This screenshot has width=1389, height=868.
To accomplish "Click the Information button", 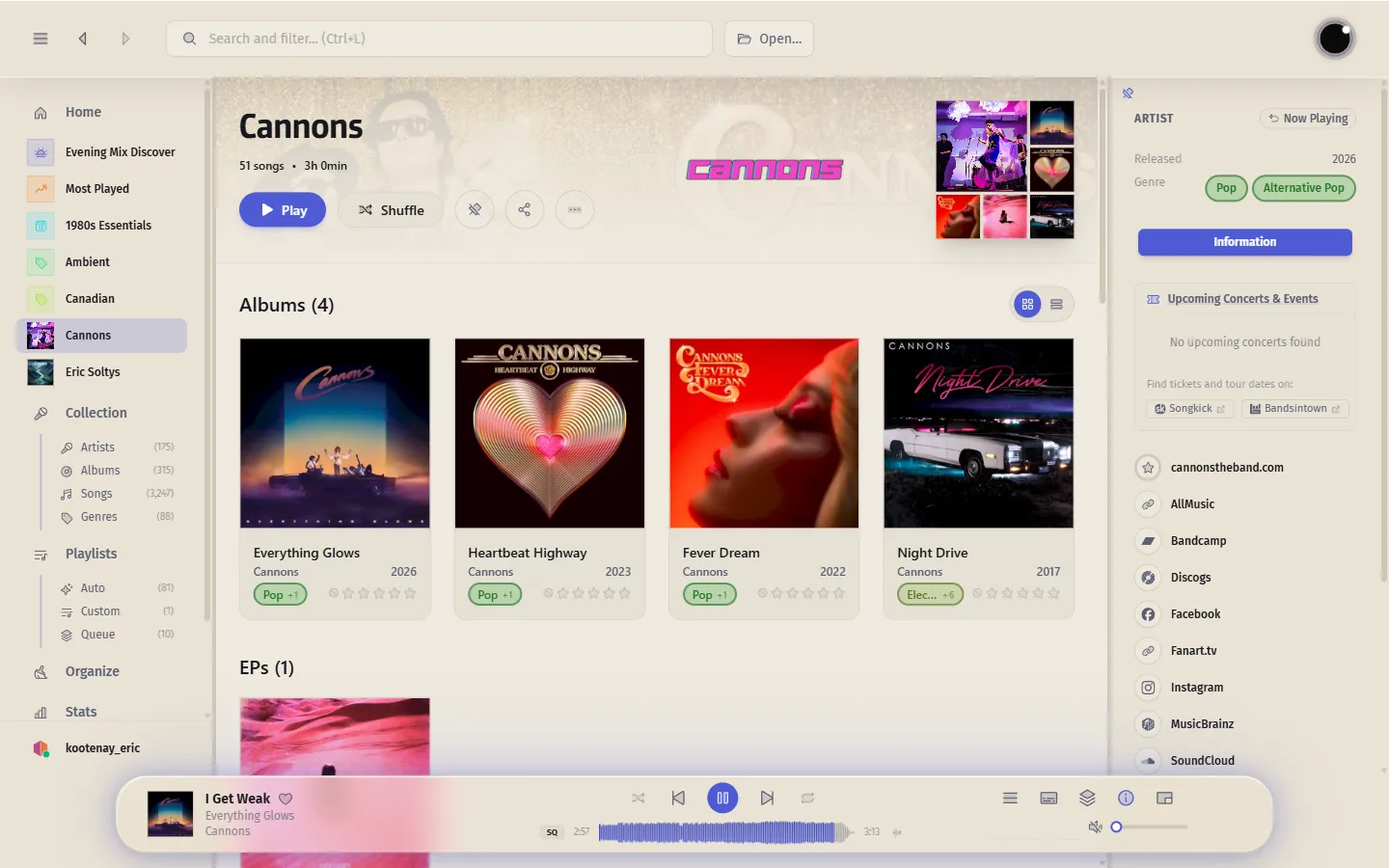I will click(x=1244, y=242).
